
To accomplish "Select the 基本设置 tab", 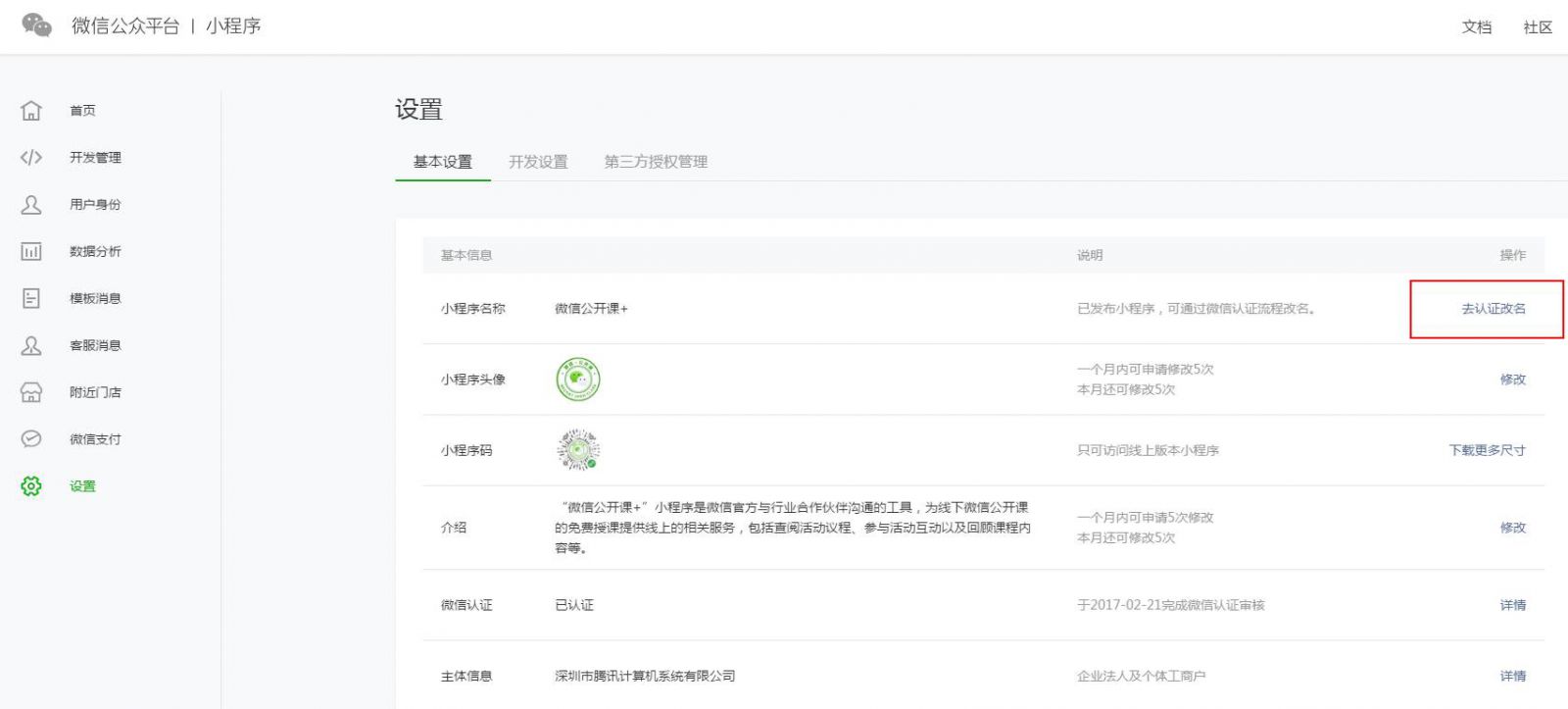I will click(442, 161).
